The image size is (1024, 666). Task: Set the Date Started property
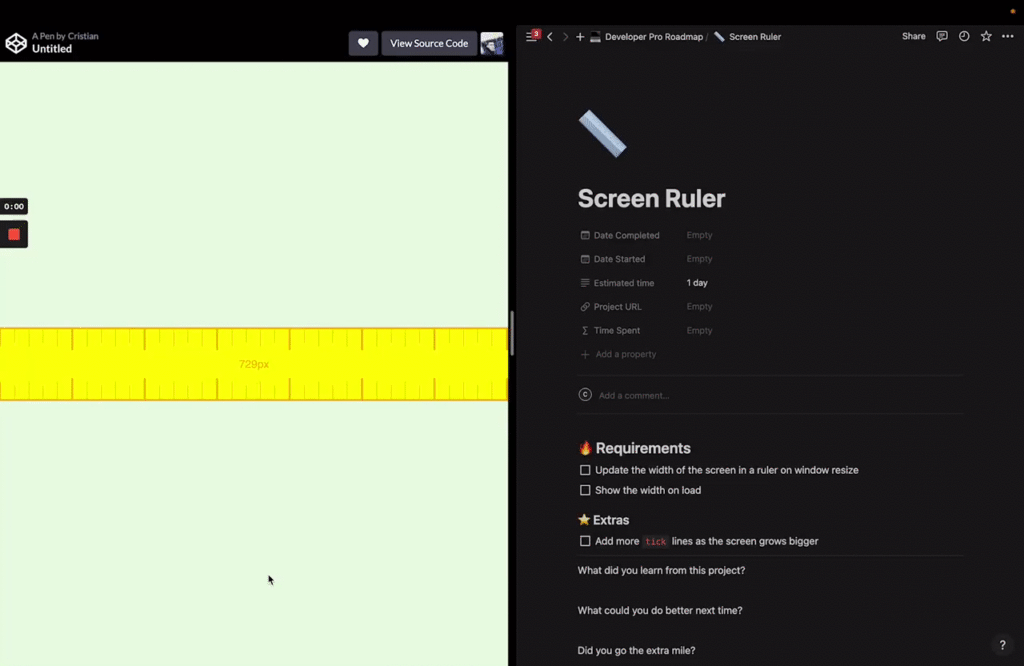point(699,259)
